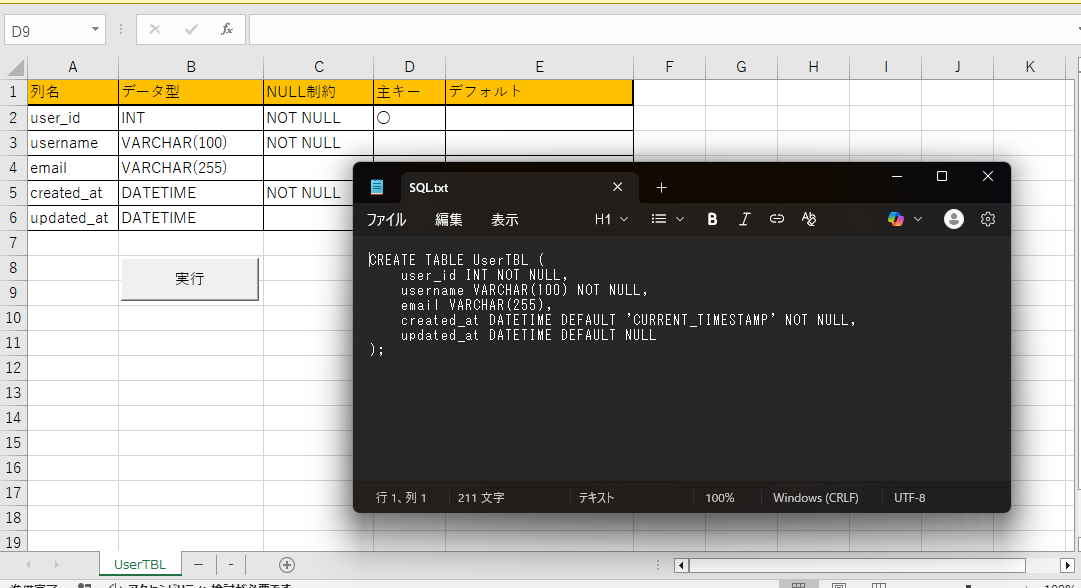The width and height of the screenshot is (1081, 588).
Task: Open Notepad settings gear
Action: click(988, 219)
